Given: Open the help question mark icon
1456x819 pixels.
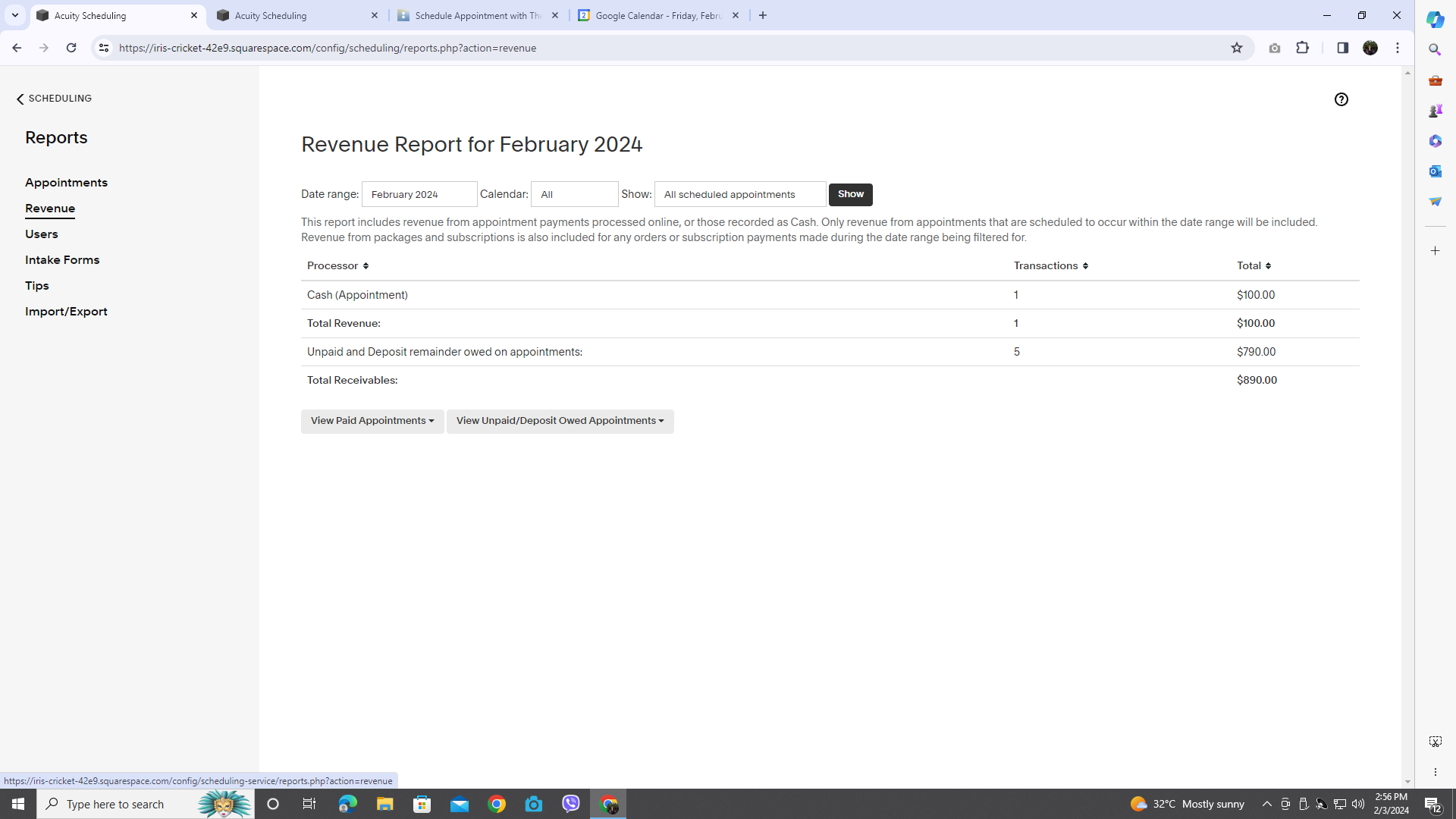Looking at the screenshot, I should pyautogui.click(x=1341, y=99).
